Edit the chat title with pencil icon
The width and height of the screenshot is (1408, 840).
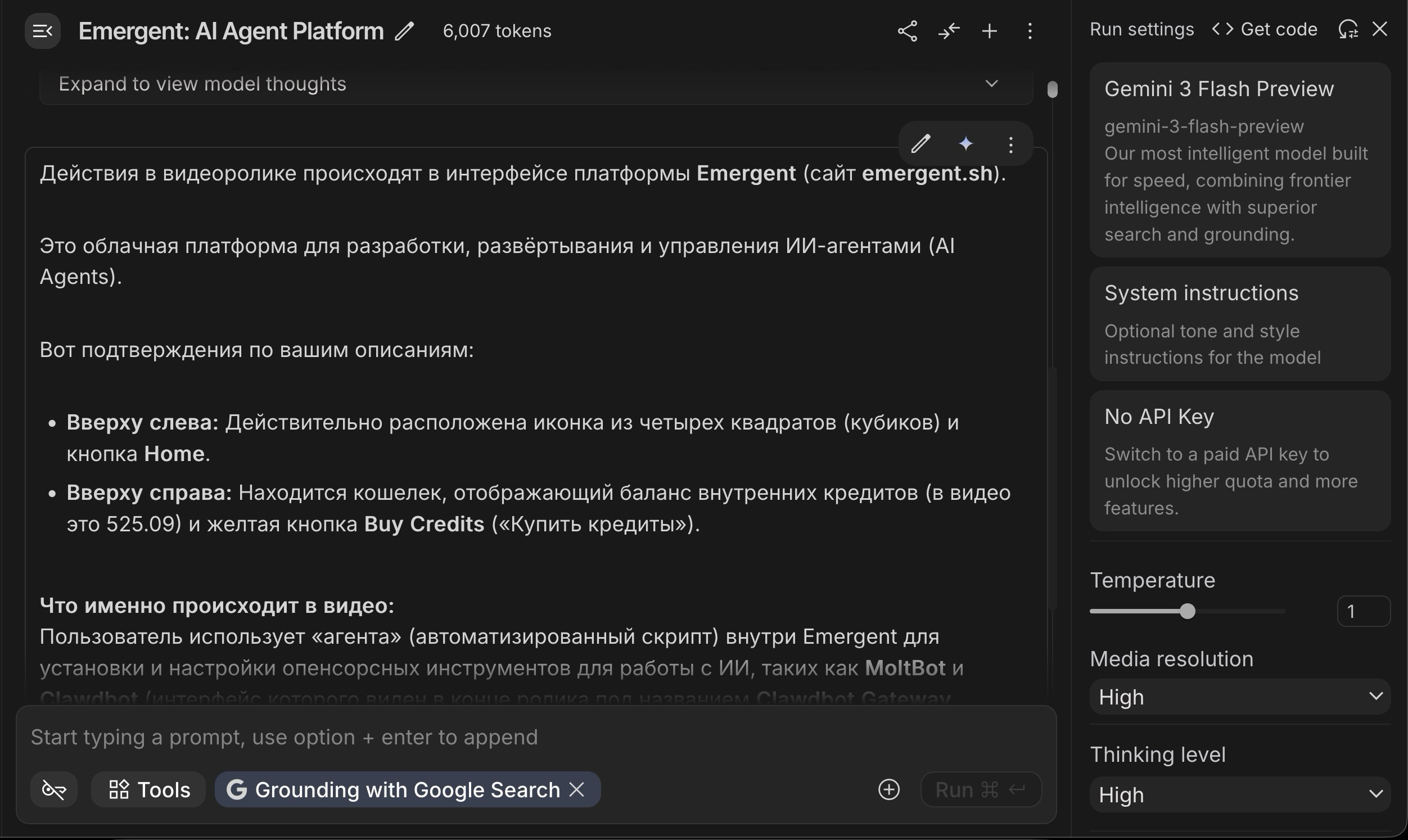(405, 31)
